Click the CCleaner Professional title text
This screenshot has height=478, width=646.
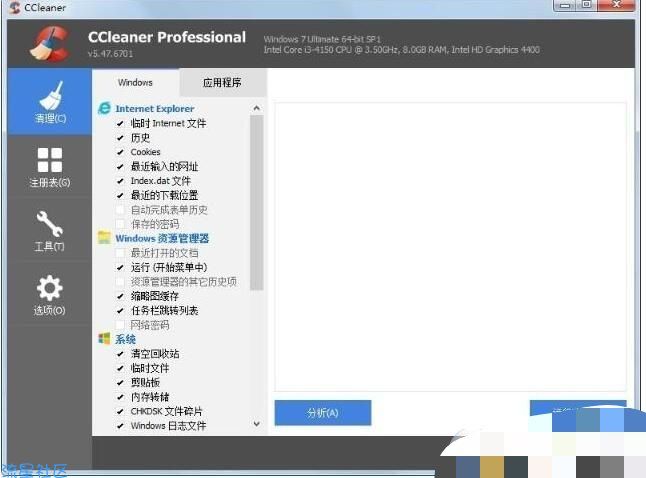[167, 37]
